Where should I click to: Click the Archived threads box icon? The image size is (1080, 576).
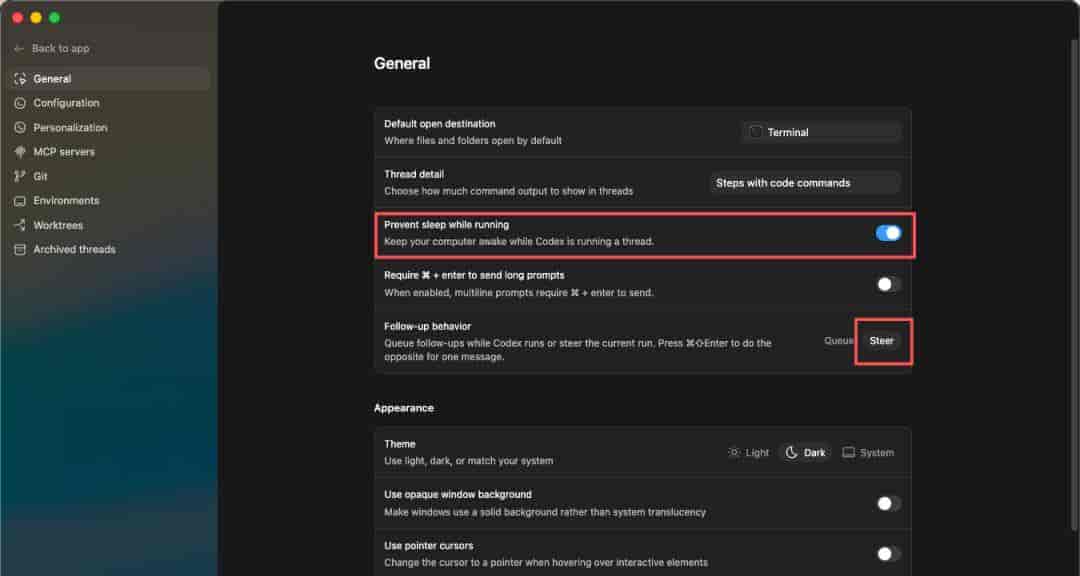[20, 249]
